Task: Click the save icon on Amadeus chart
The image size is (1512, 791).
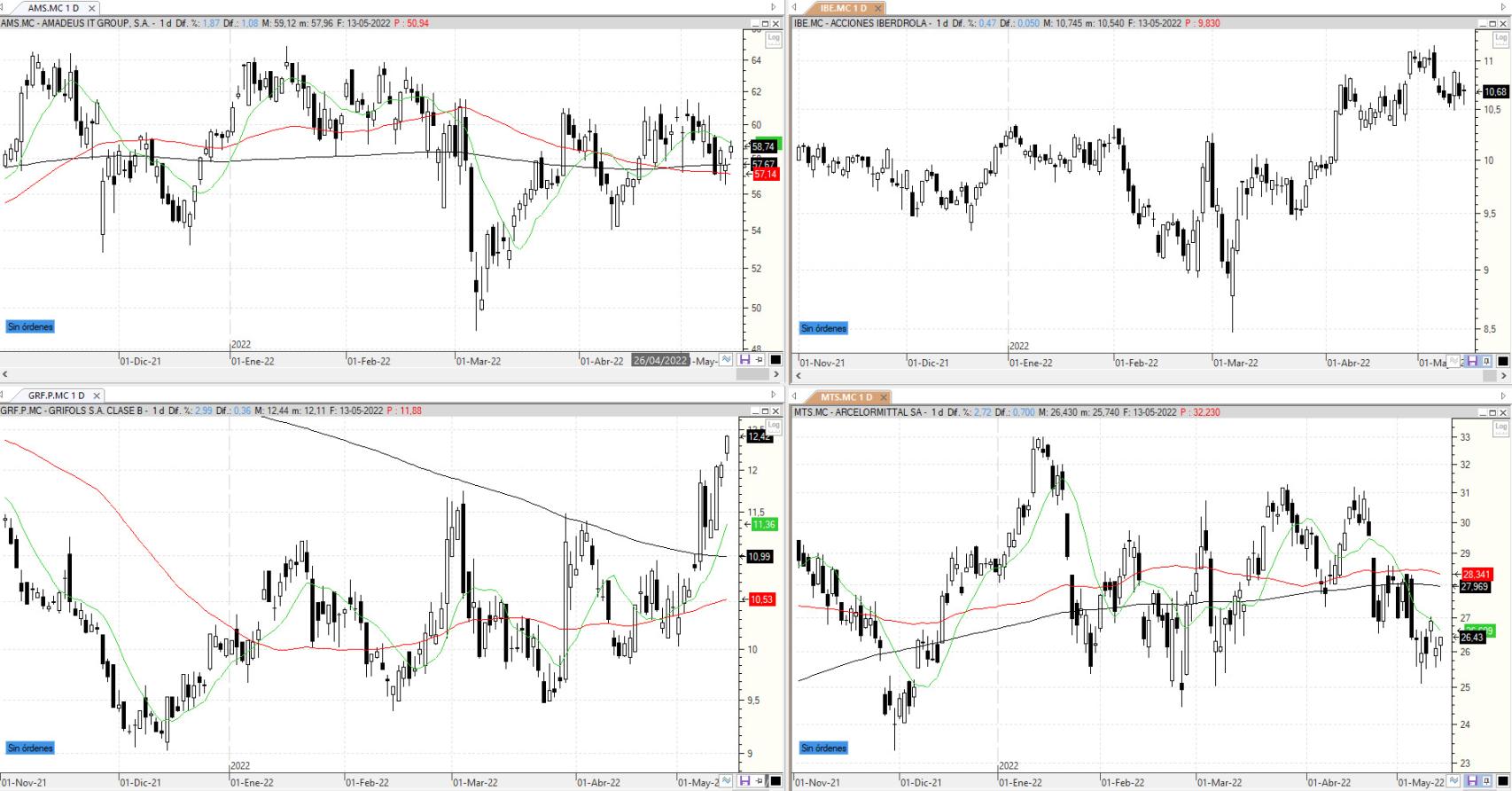Action: click(x=744, y=359)
